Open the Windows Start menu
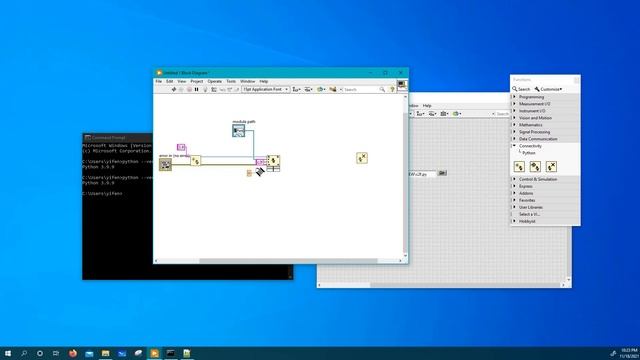This screenshot has height=360, width=640. (8, 353)
